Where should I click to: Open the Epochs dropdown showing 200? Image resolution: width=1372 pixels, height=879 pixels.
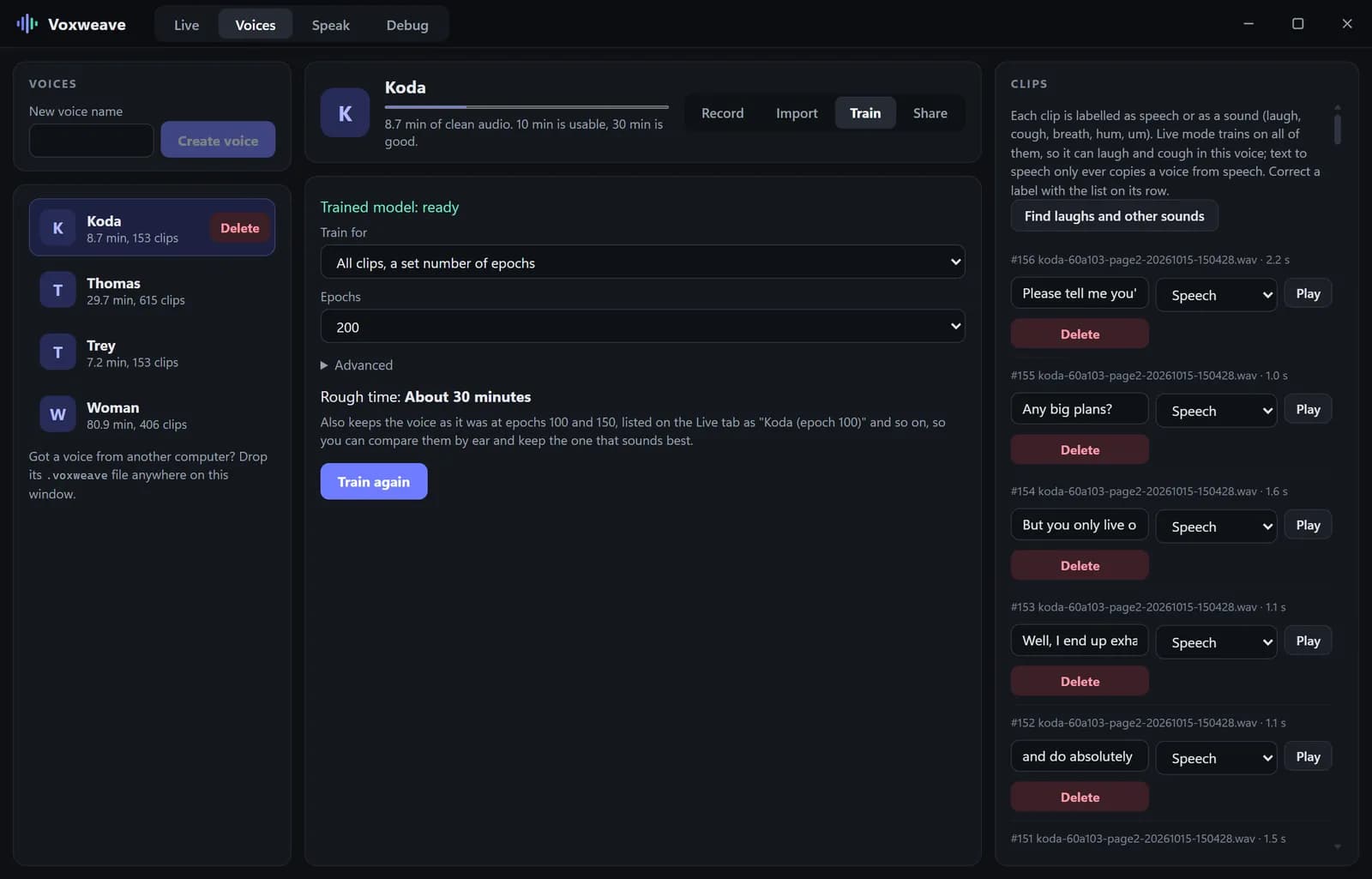click(x=642, y=327)
